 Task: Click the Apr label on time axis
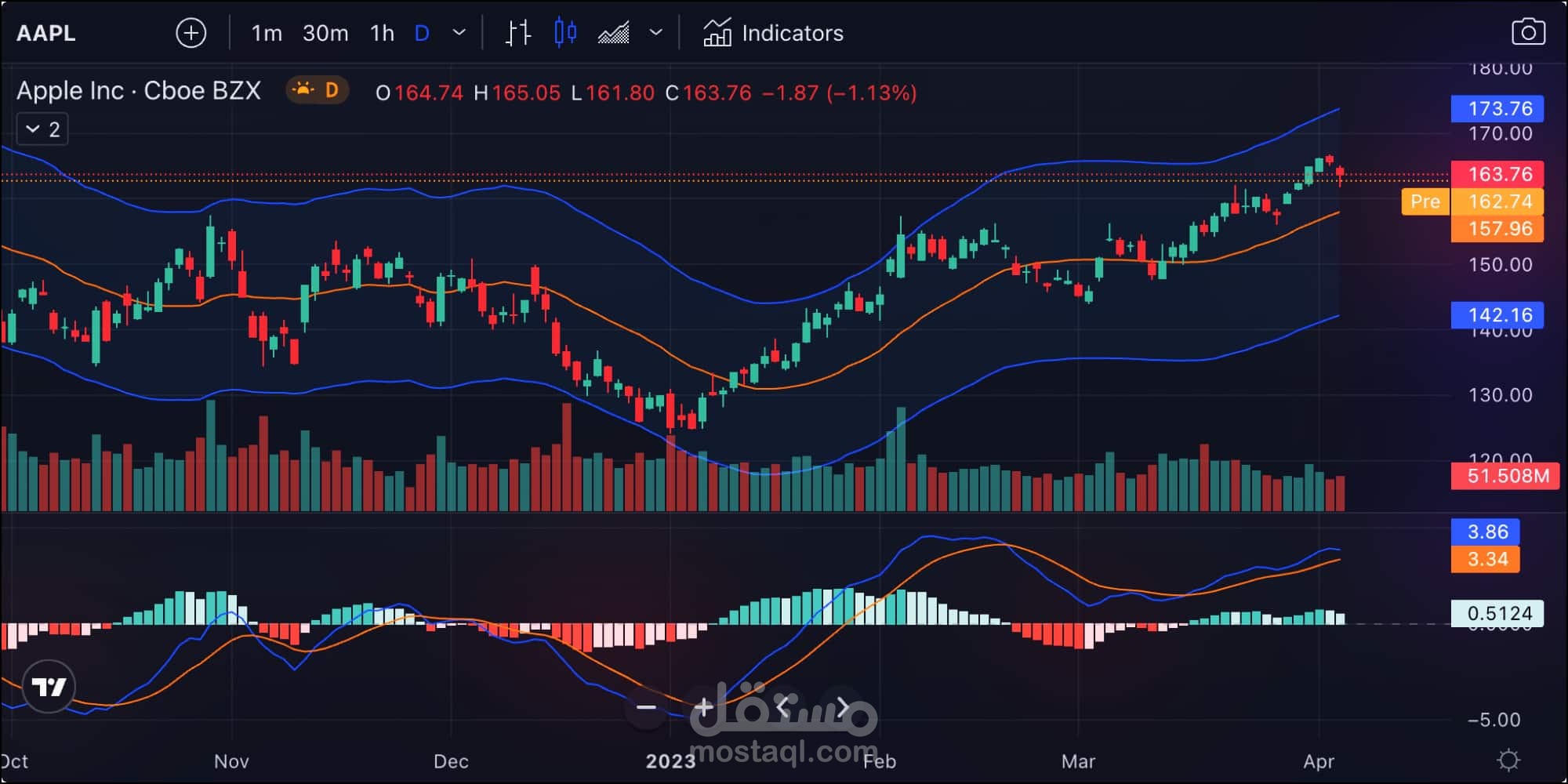click(1319, 761)
